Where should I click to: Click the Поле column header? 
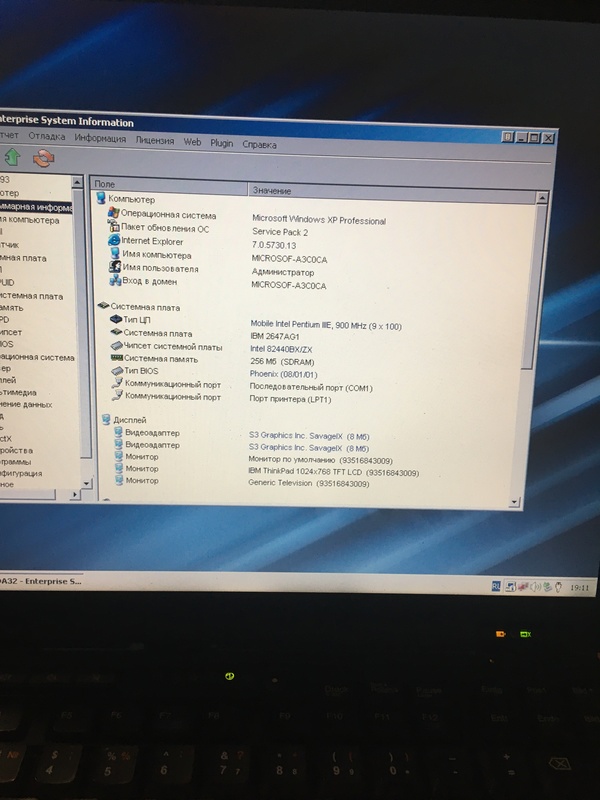[169, 185]
